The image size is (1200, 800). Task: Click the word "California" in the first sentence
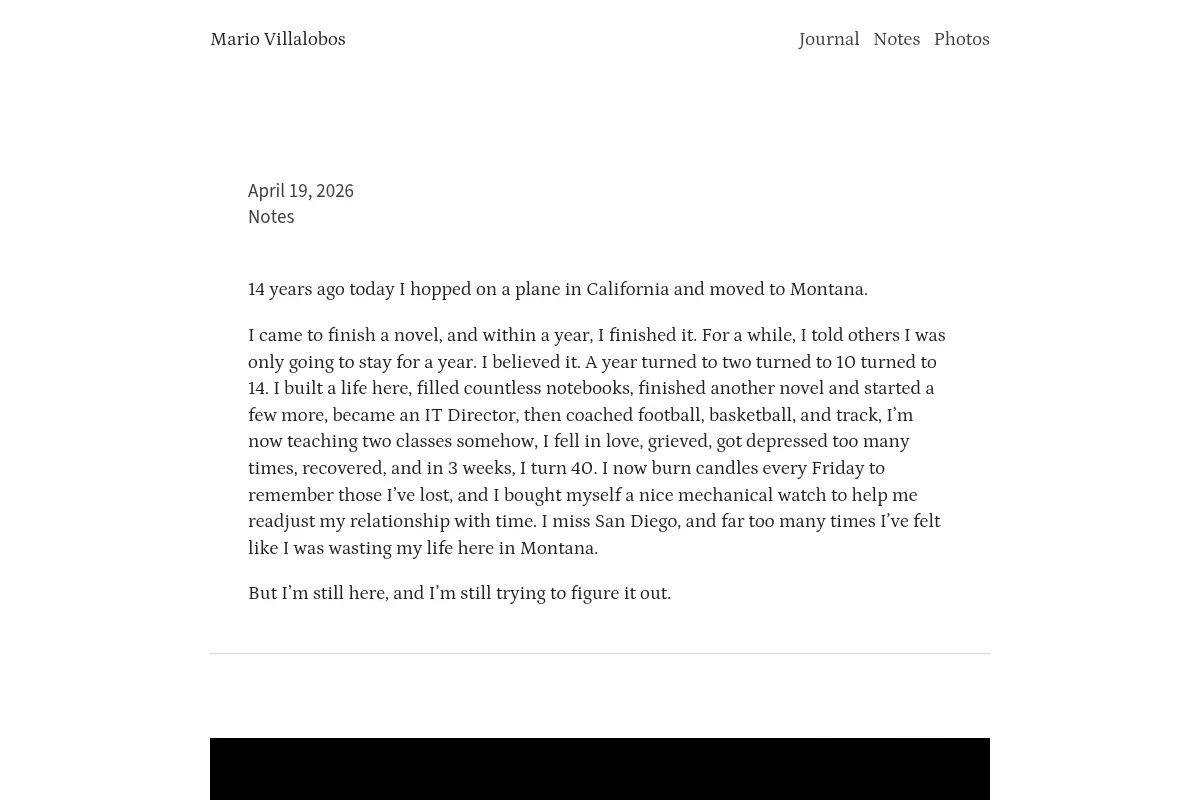click(x=627, y=290)
